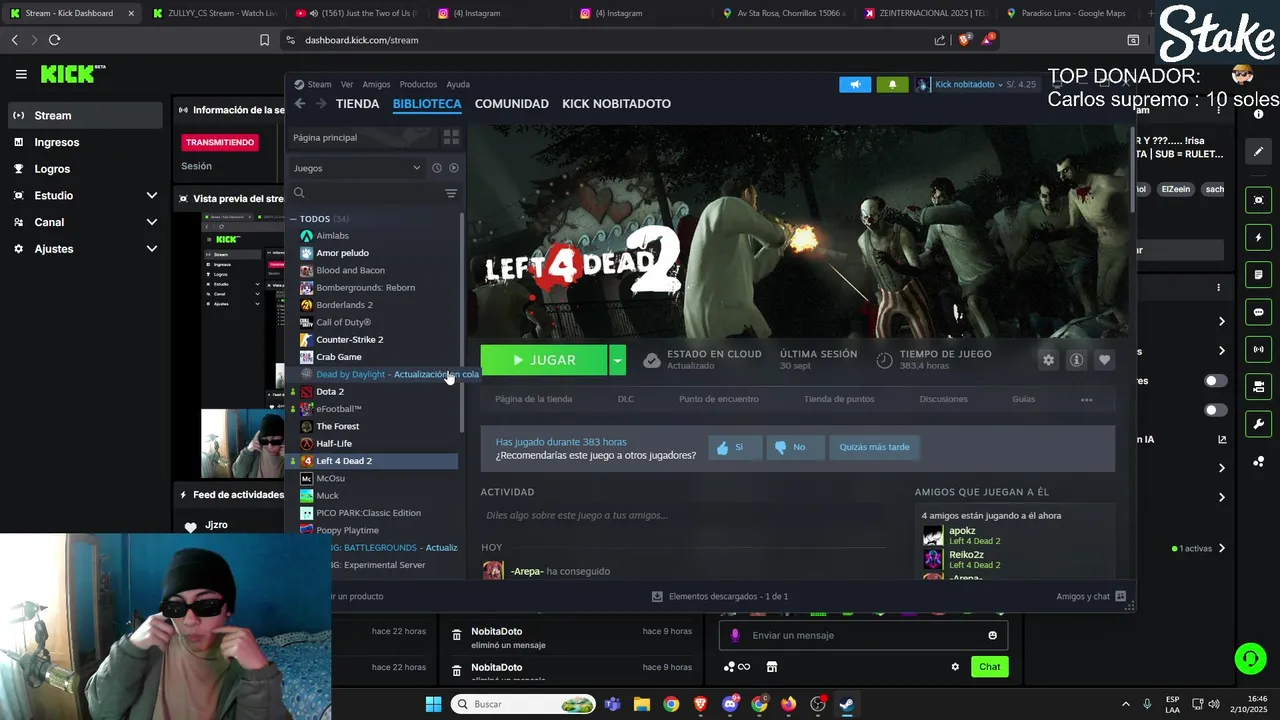This screenshot has width=1280, height=720.
Task: Open Discusiones link for Left 4 Dead 2
Action: pyautogui.click(x=943, y=399)
